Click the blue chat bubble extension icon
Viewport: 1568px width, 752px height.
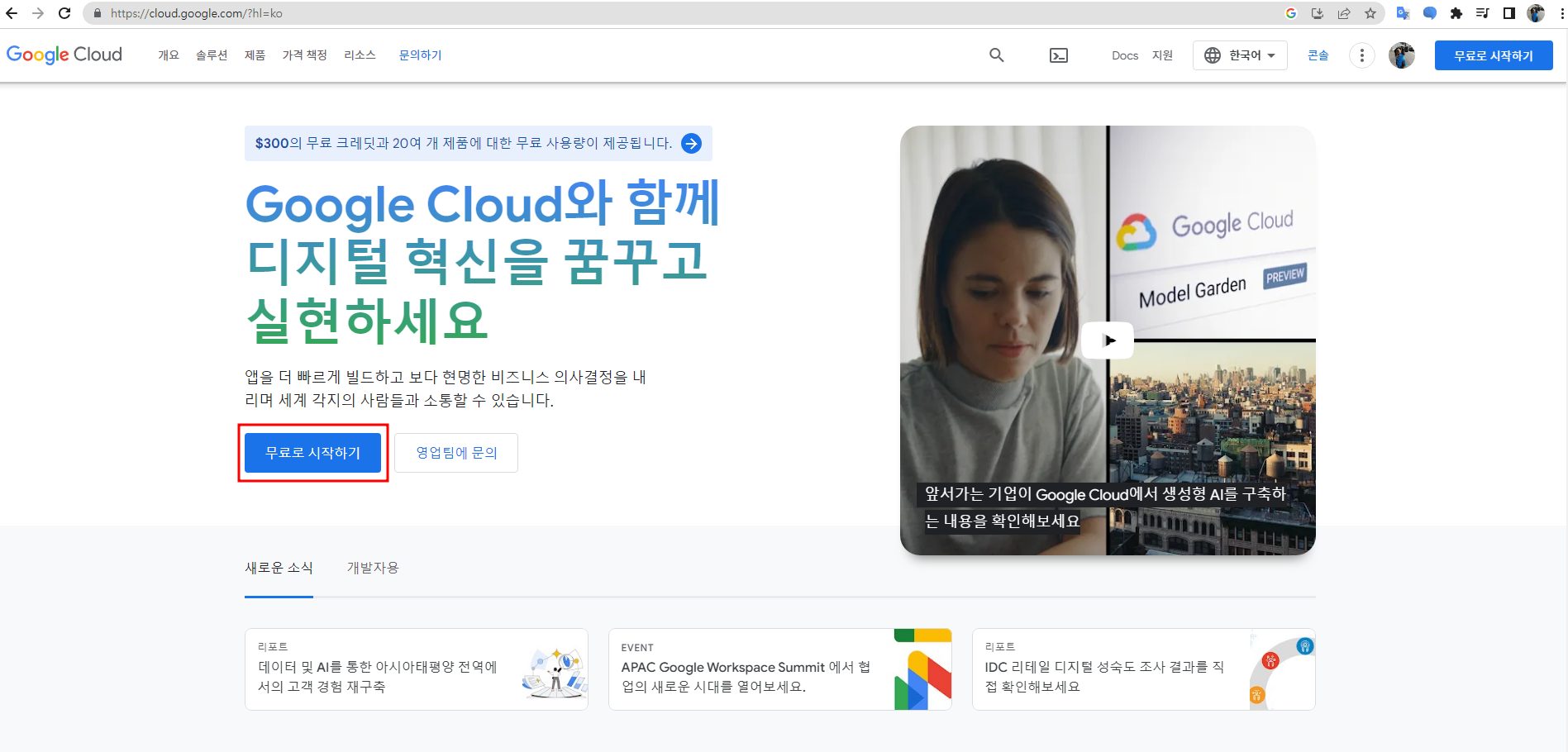[x=1430, y=13]
